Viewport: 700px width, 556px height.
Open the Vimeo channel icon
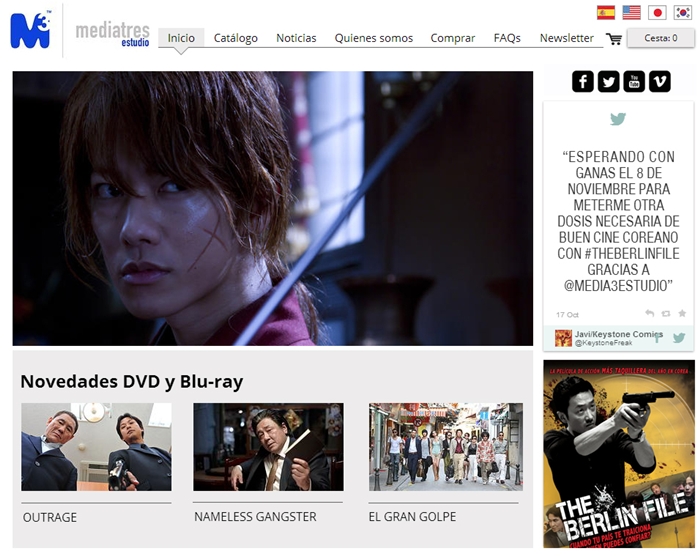click(660, 81)
